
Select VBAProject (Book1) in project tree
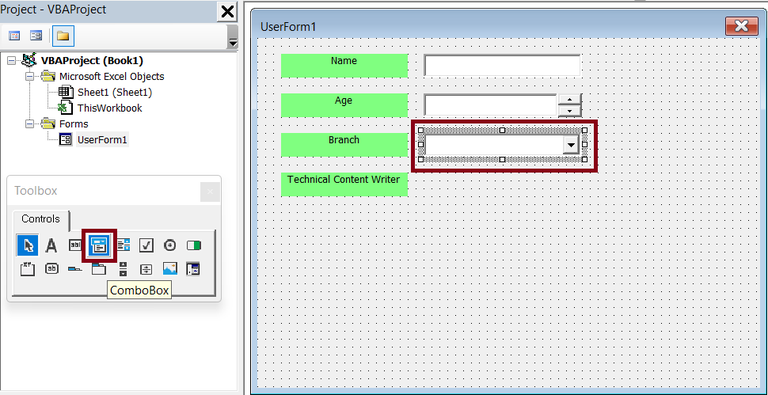coord(92,61)
